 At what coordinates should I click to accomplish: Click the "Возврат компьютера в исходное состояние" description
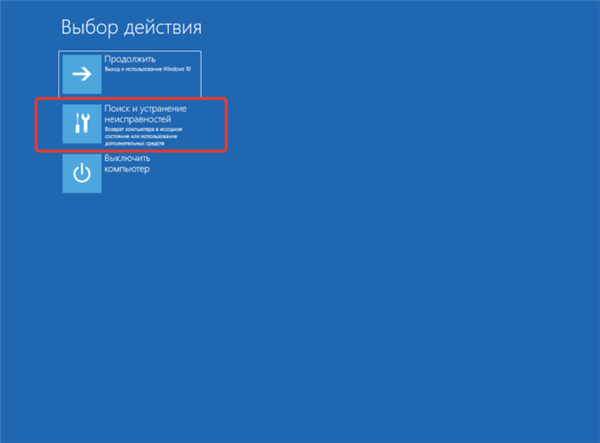[x=143, y=136]
